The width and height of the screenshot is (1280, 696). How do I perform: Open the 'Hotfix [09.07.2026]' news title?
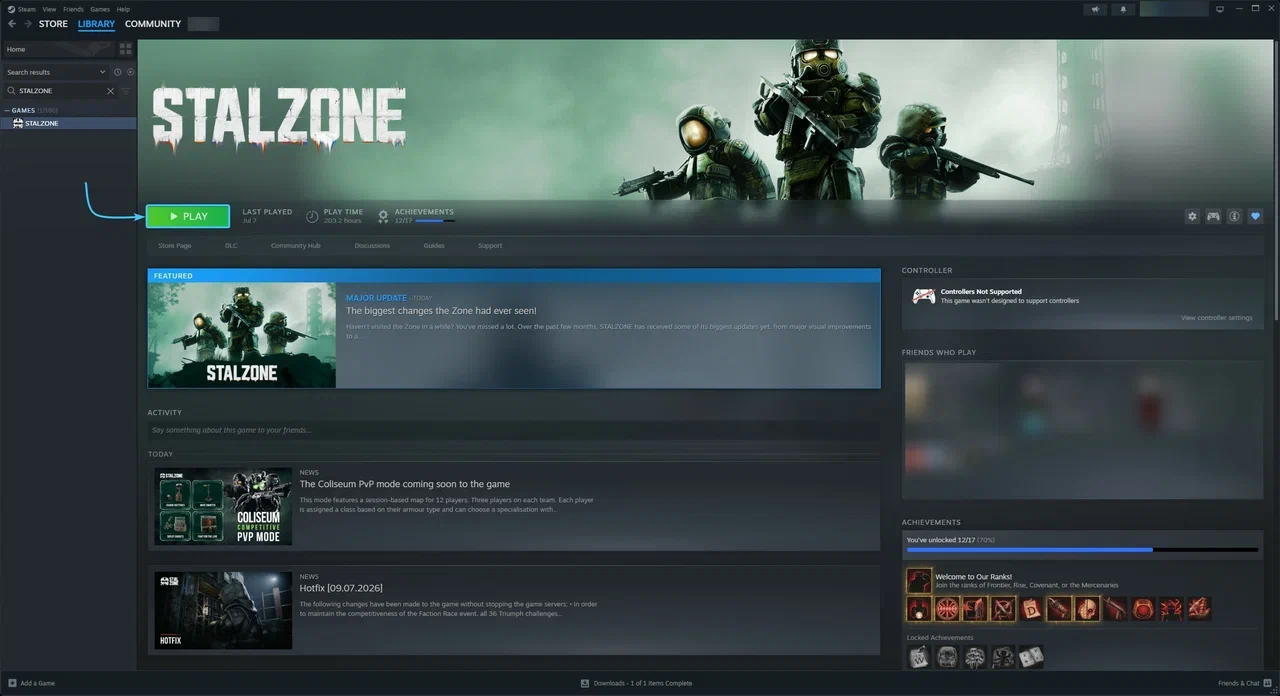341,588
